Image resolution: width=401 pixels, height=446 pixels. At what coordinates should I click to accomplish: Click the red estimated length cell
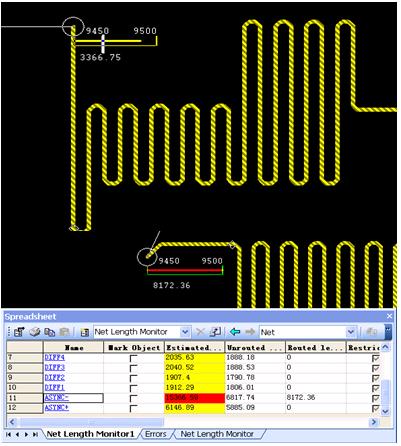click(195, 398)
